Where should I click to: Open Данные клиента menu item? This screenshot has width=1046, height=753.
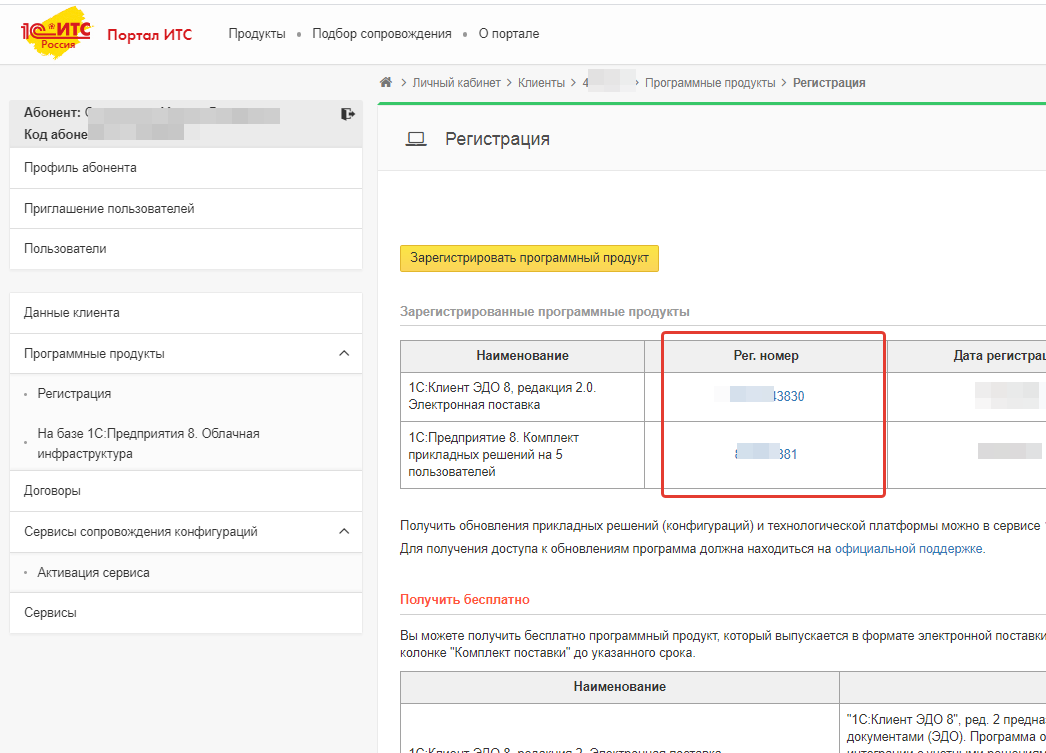[x=186, y=313]
